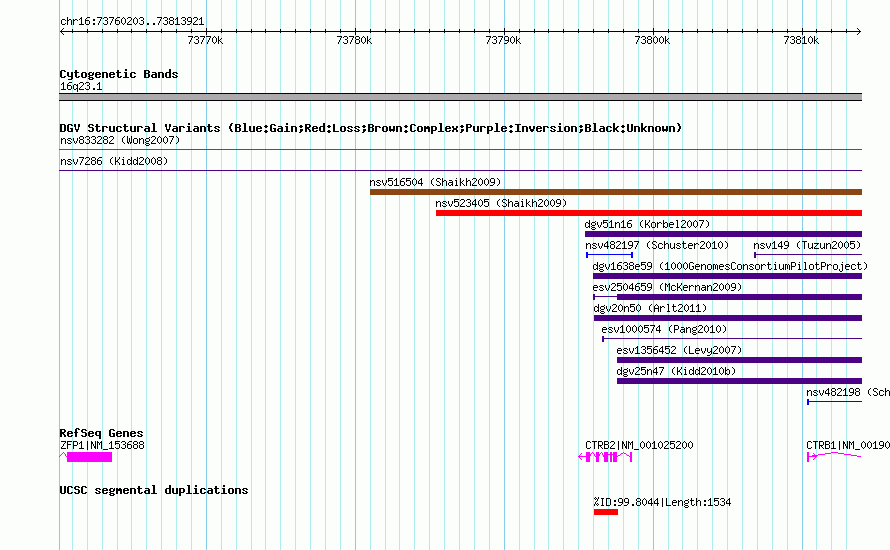Screen dimensions: 890x550
Task: Click the ruler's left arrowhead
Action: pos(62,32)
